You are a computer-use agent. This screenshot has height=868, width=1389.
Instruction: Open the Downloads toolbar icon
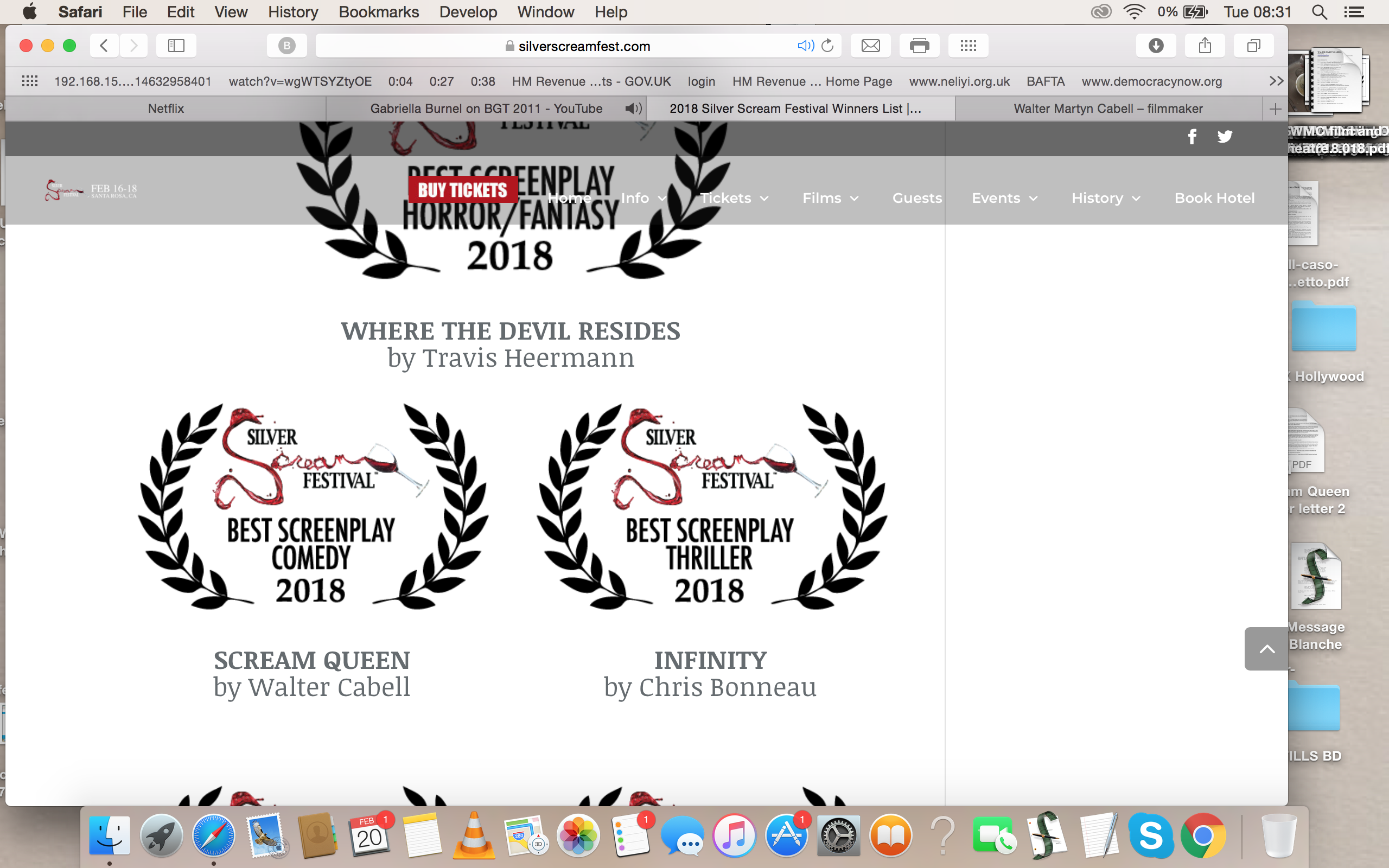click(1155, 46)
